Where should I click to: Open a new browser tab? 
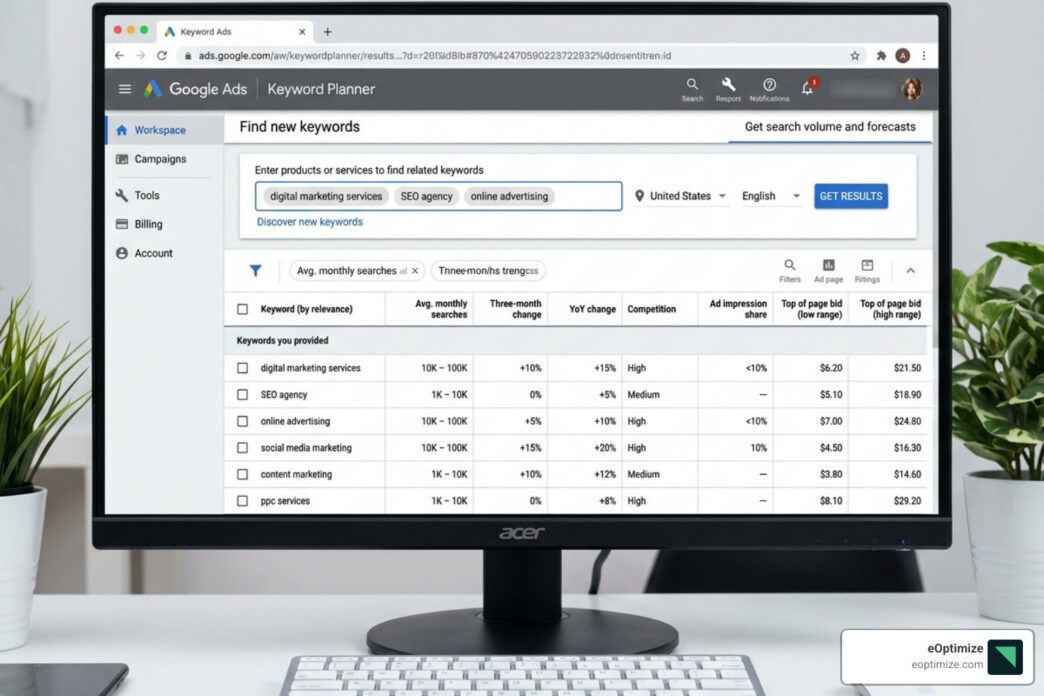(x=328, y=31)
